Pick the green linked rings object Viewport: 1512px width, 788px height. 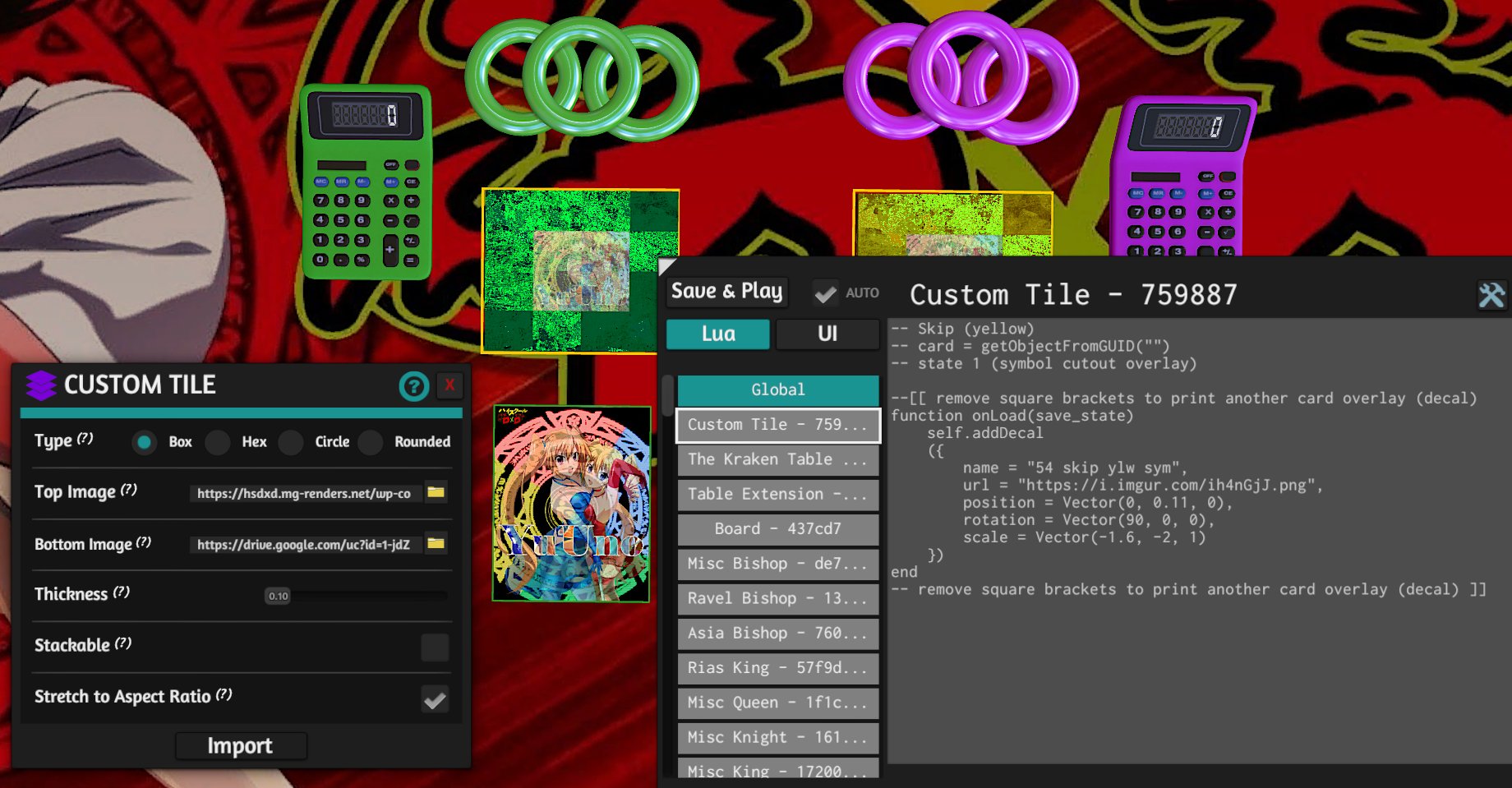tap(582, 80)
